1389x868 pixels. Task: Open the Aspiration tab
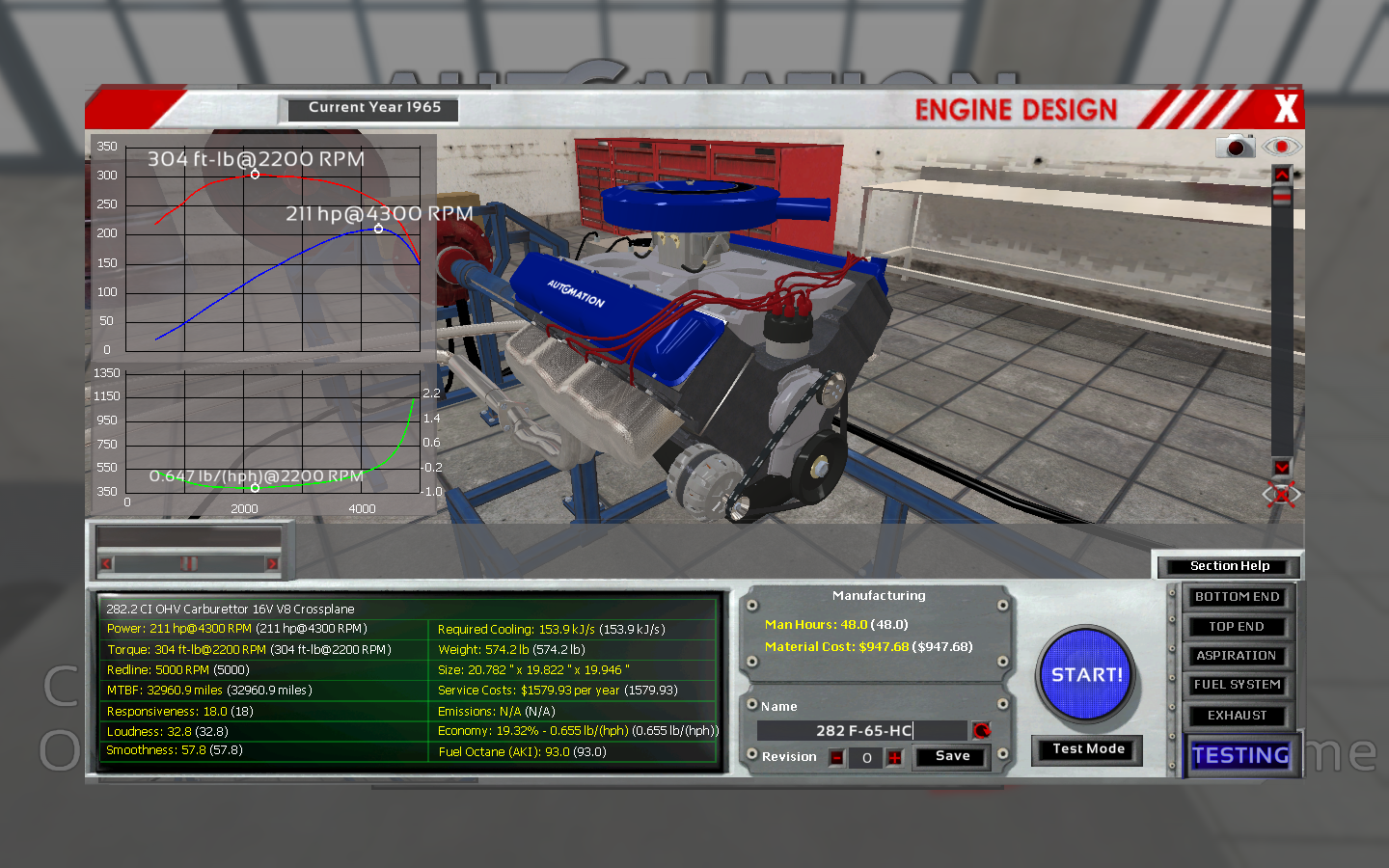[1237, 656]
